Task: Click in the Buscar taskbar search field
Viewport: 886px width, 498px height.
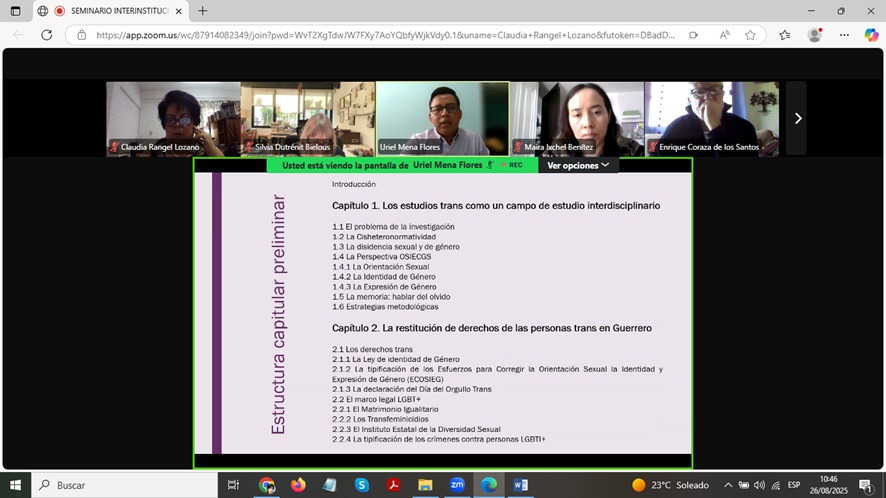Action: click(120, 485)
